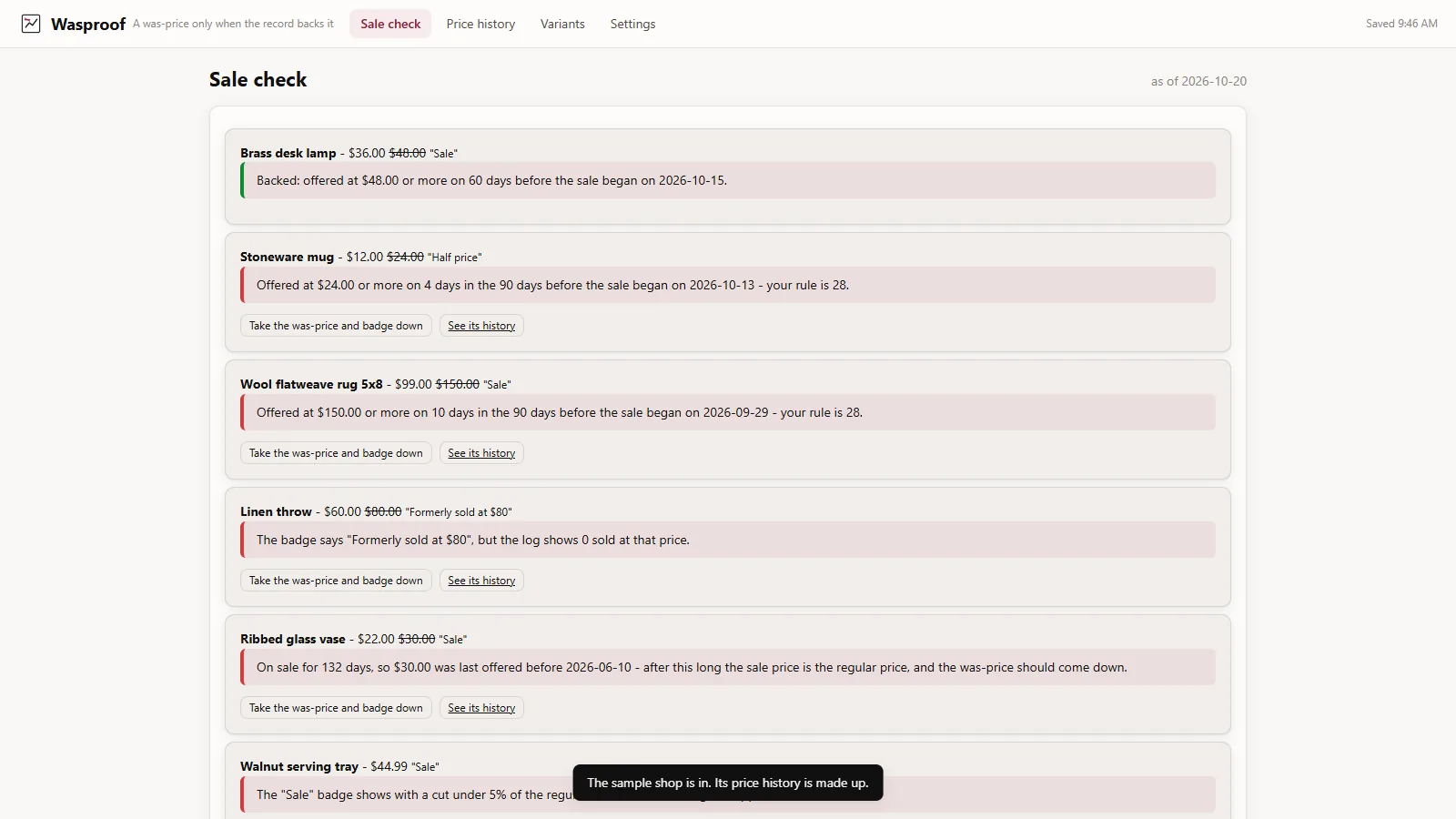Click the Saved 9:46 AM status

[1401, 24]
